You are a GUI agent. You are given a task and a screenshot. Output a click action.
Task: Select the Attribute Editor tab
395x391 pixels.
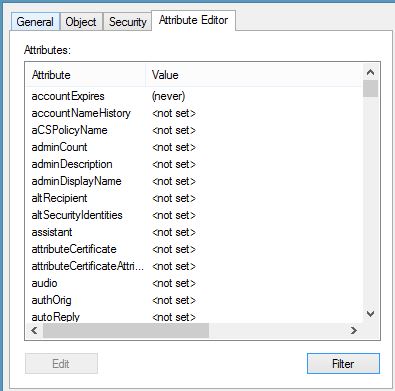(x=193, y=20)
